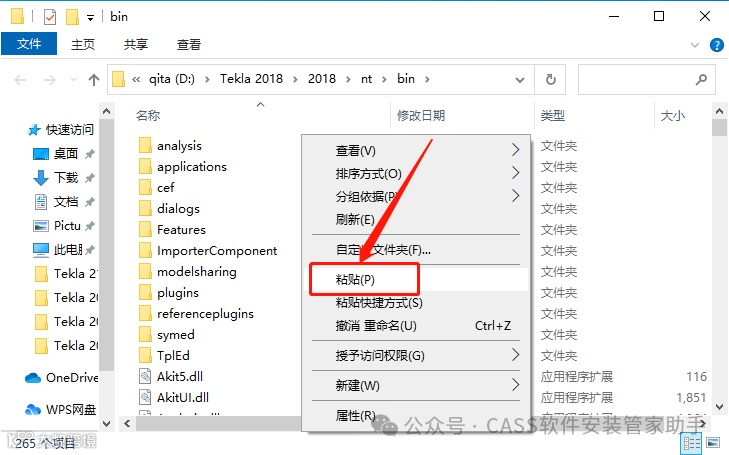Select the TplEd folder icon
Screen dimensions: 729x455
pos(146,355)
